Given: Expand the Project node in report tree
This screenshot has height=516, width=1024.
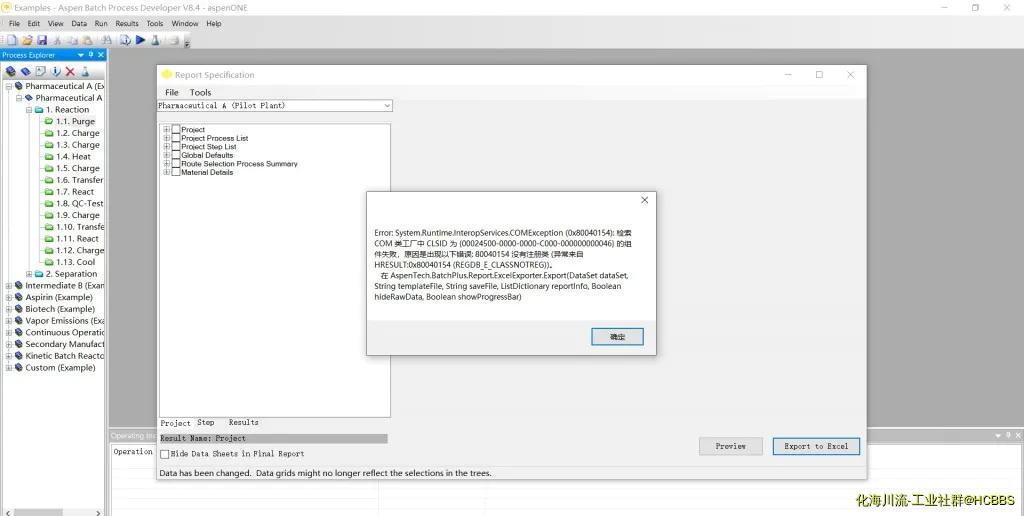Looking at the screenshot, I should tap(167, 129).
